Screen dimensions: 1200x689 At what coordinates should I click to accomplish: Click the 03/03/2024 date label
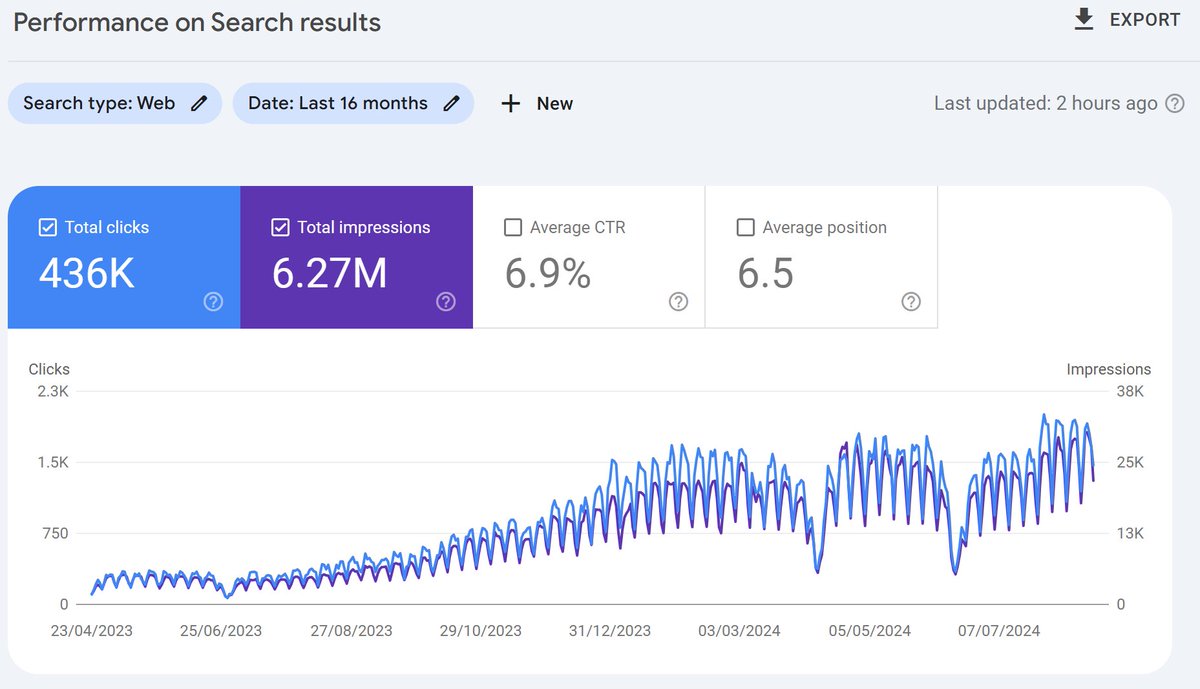coord(740,631)
